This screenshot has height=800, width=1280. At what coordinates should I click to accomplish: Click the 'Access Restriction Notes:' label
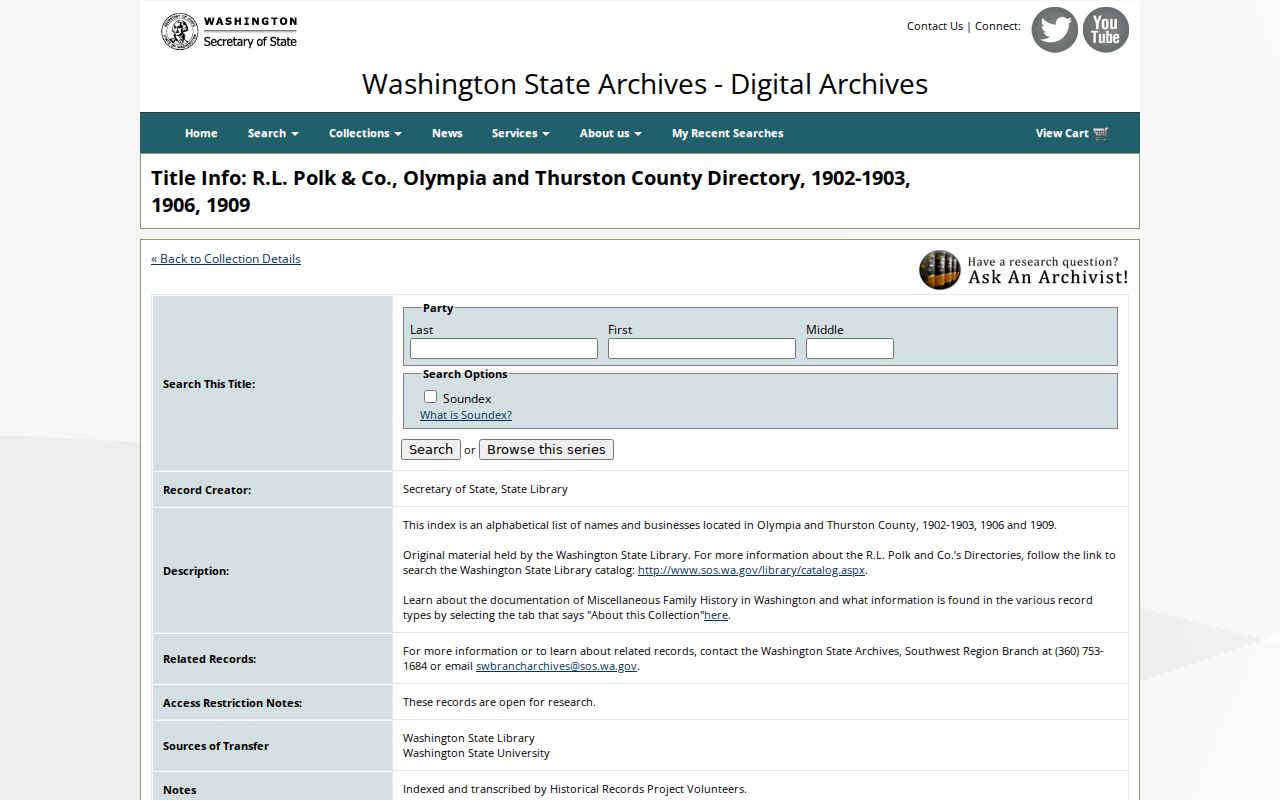(232, 703)
